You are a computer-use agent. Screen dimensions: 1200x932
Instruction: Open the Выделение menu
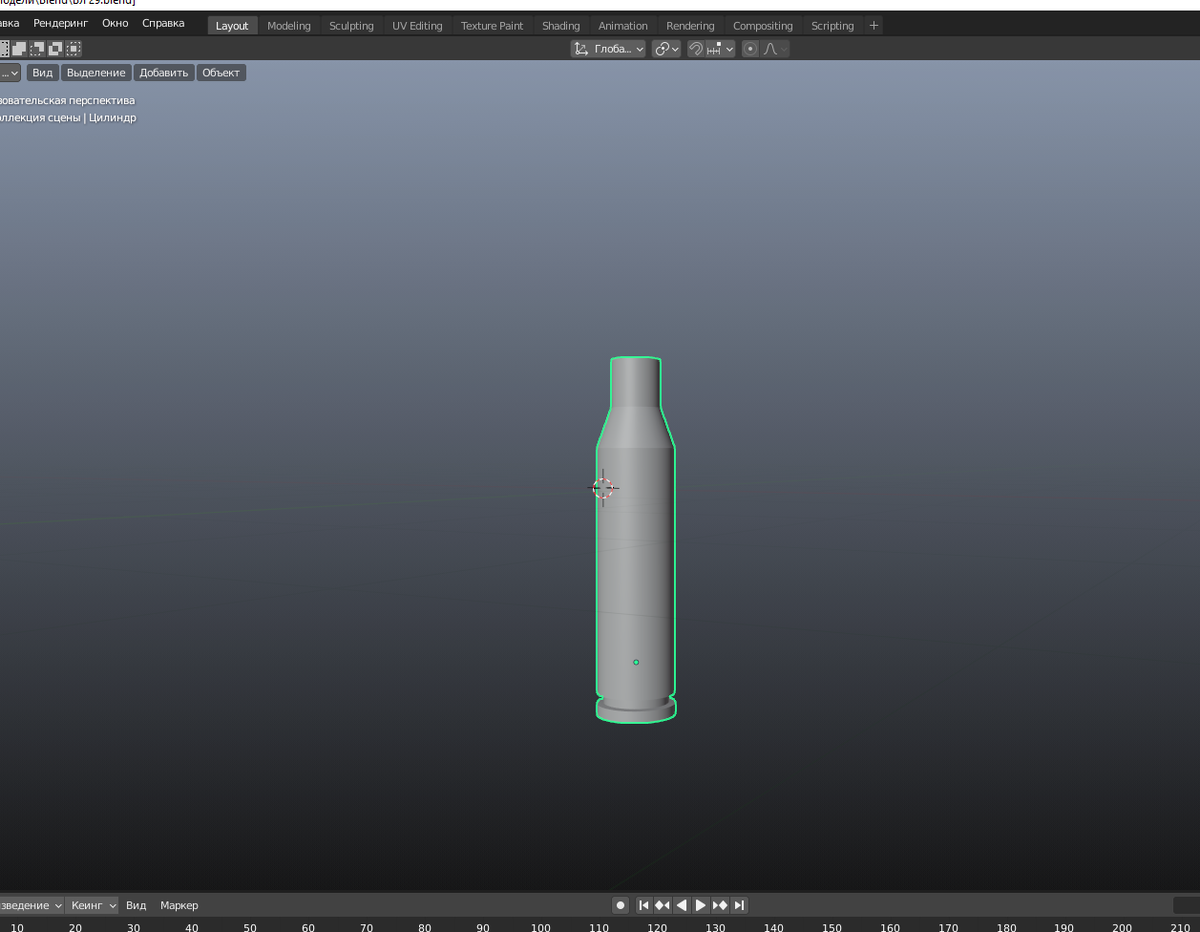(x=96, y=72)
